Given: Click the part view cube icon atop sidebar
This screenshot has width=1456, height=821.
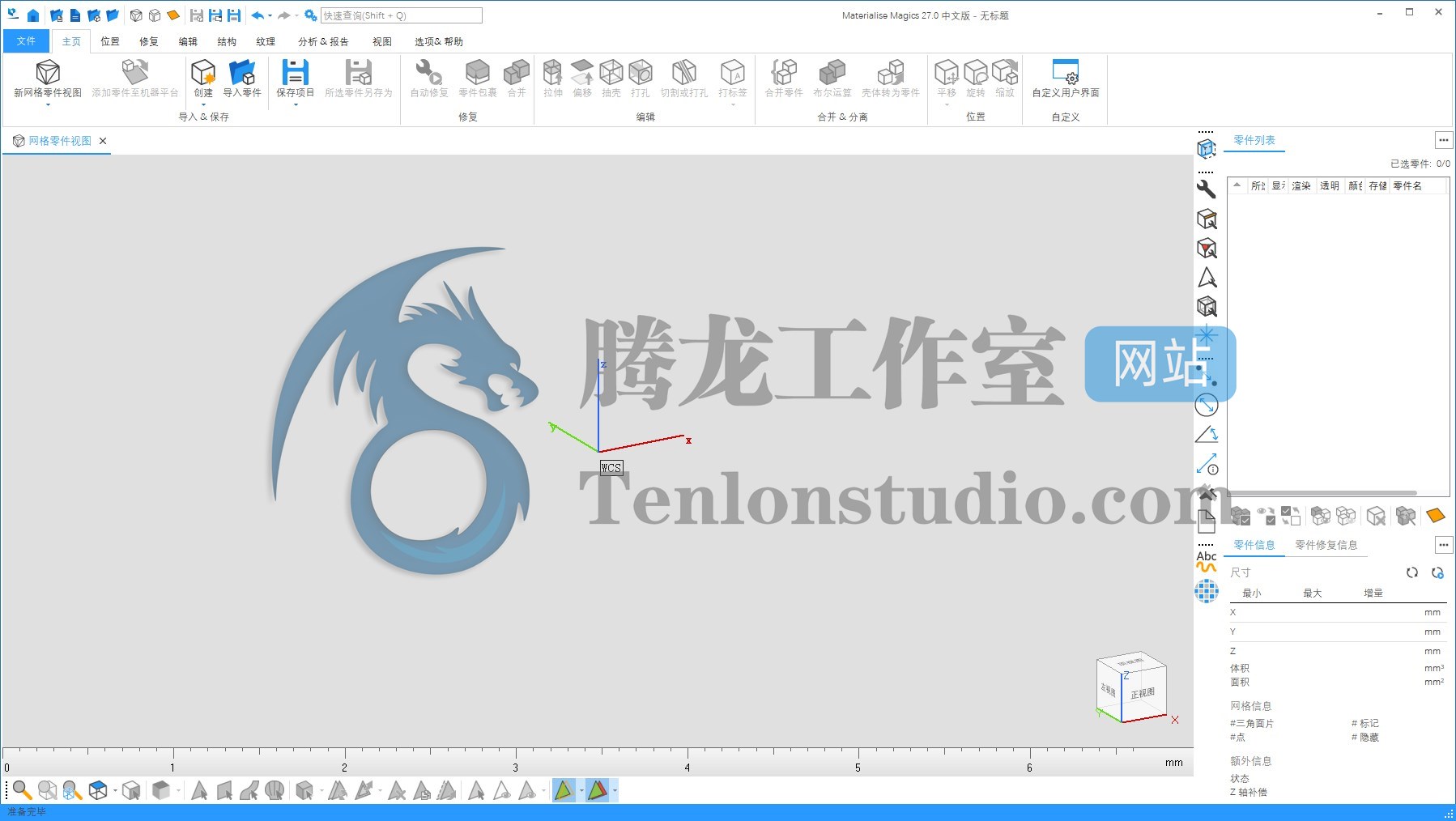Looking at the screenshot, I should (1207, 148).
